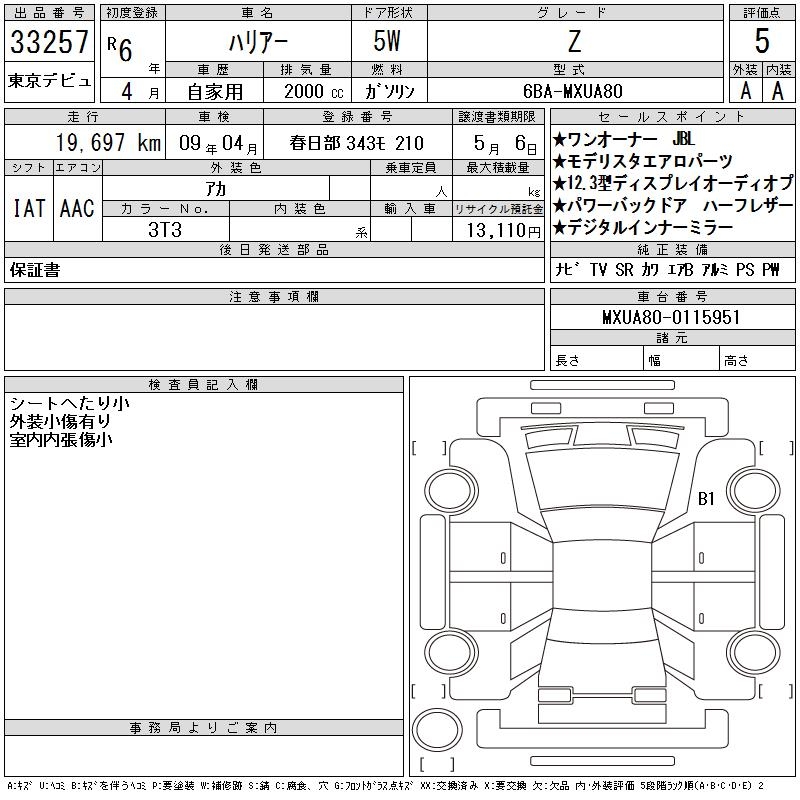Click lot number 33257

click(x=49, y=41)
